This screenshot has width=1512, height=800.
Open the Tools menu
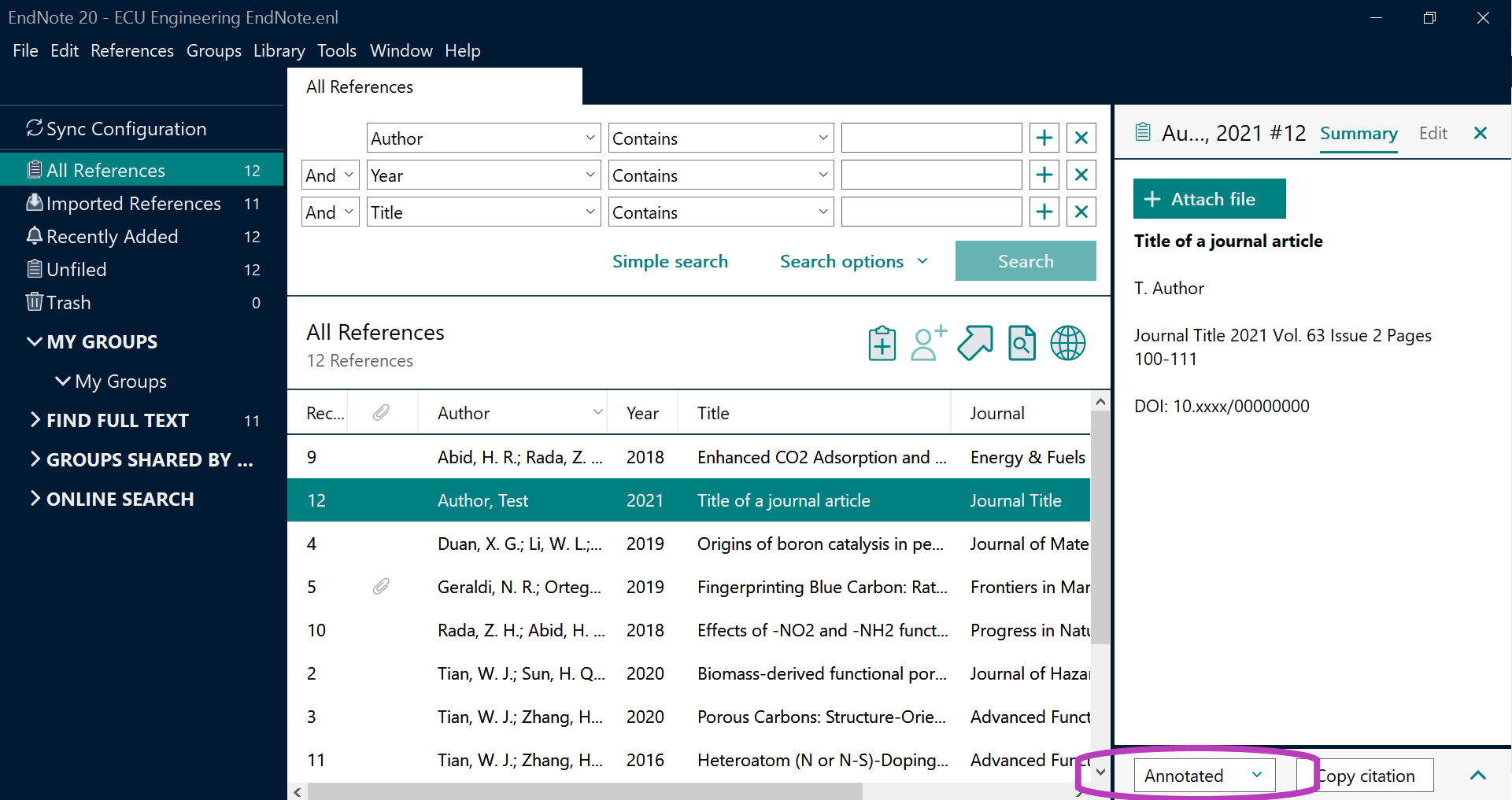(336, 50)
